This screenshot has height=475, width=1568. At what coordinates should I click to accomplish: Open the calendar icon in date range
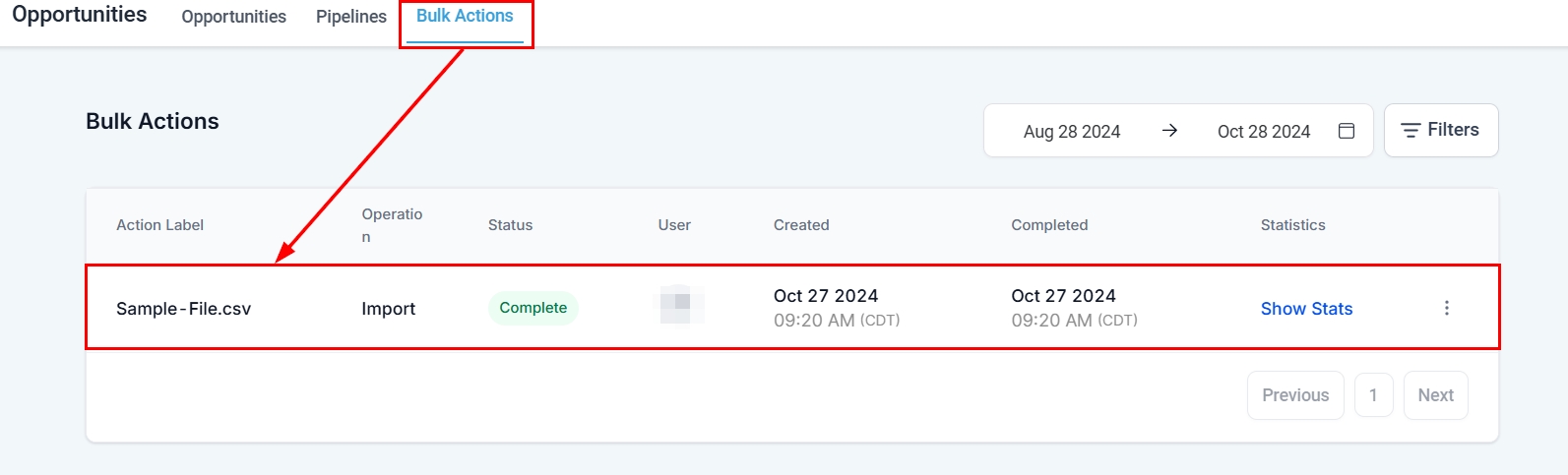[1347, 131]
